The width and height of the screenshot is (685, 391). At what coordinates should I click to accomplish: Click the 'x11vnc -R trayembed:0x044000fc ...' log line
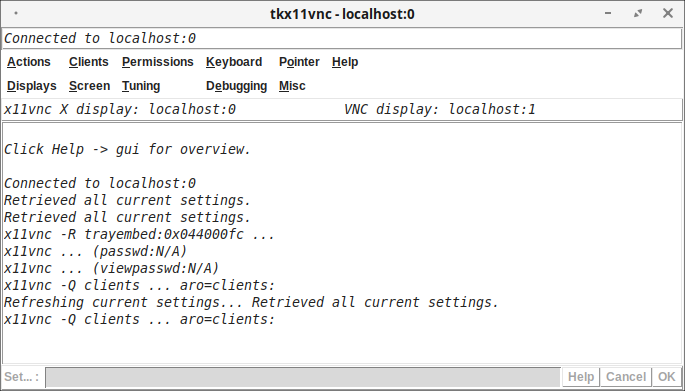139,235
